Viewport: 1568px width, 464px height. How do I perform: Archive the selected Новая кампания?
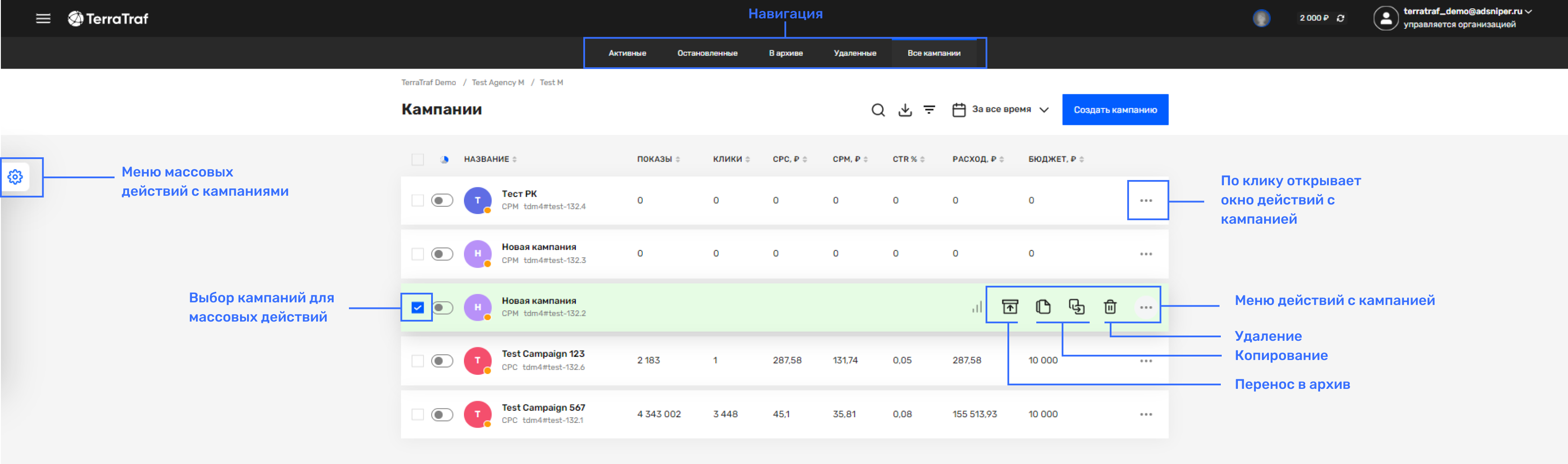pyautogui.click(x=1010, y=307)
